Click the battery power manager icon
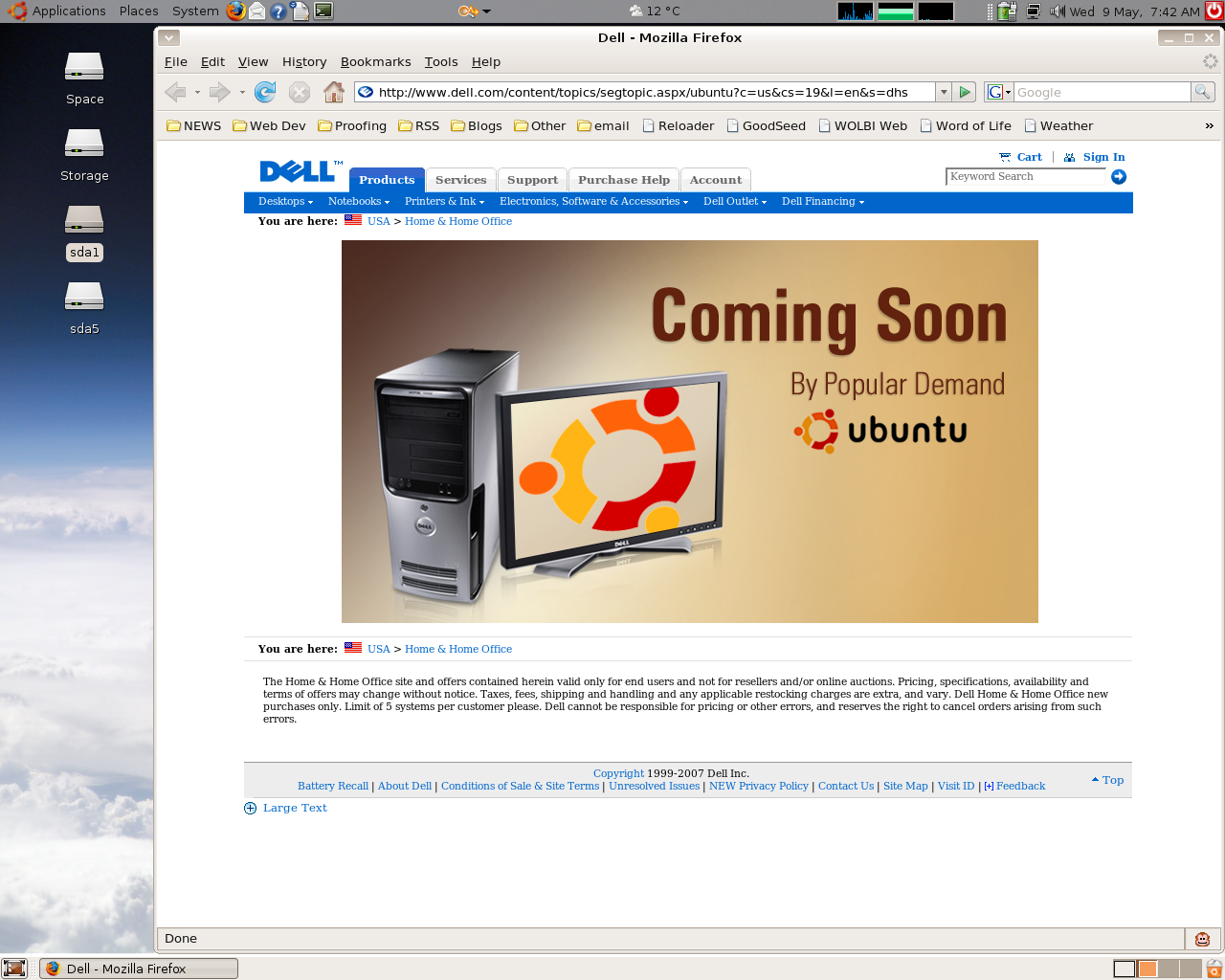Screen dimensions: 1225x980 1006,11
